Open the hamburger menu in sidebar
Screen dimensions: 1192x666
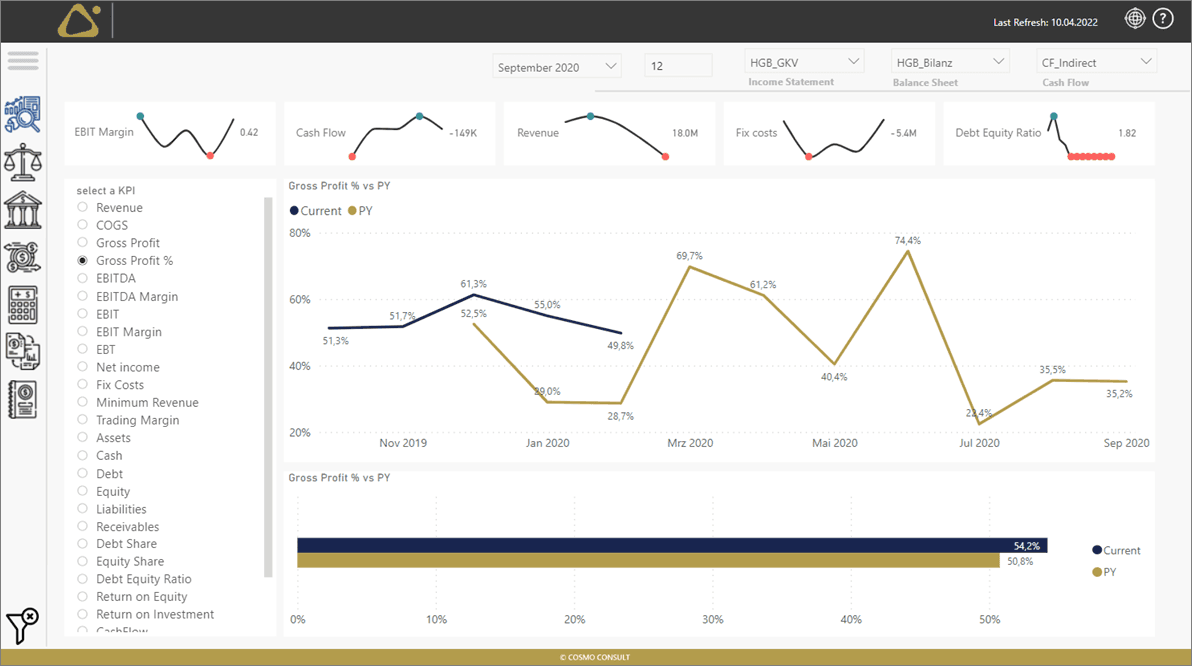tap(23, 61)
